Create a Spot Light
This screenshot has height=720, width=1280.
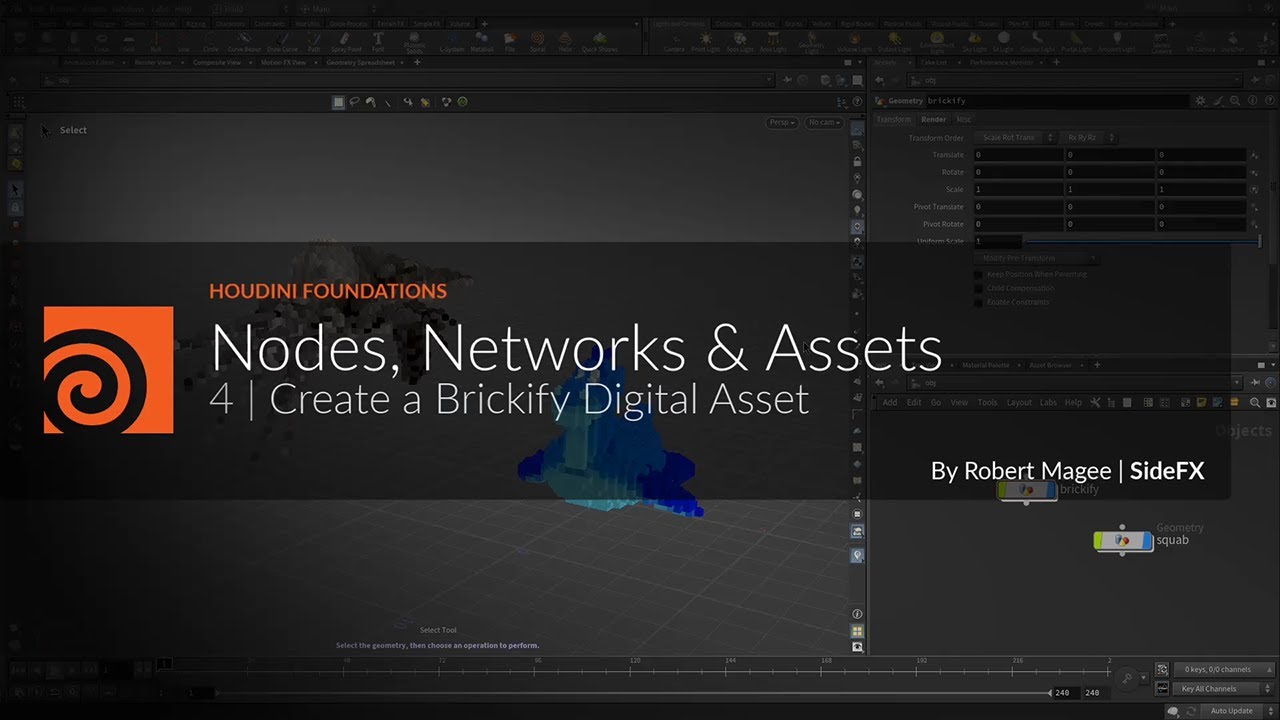pyautogui.click(x=740, y=41)
